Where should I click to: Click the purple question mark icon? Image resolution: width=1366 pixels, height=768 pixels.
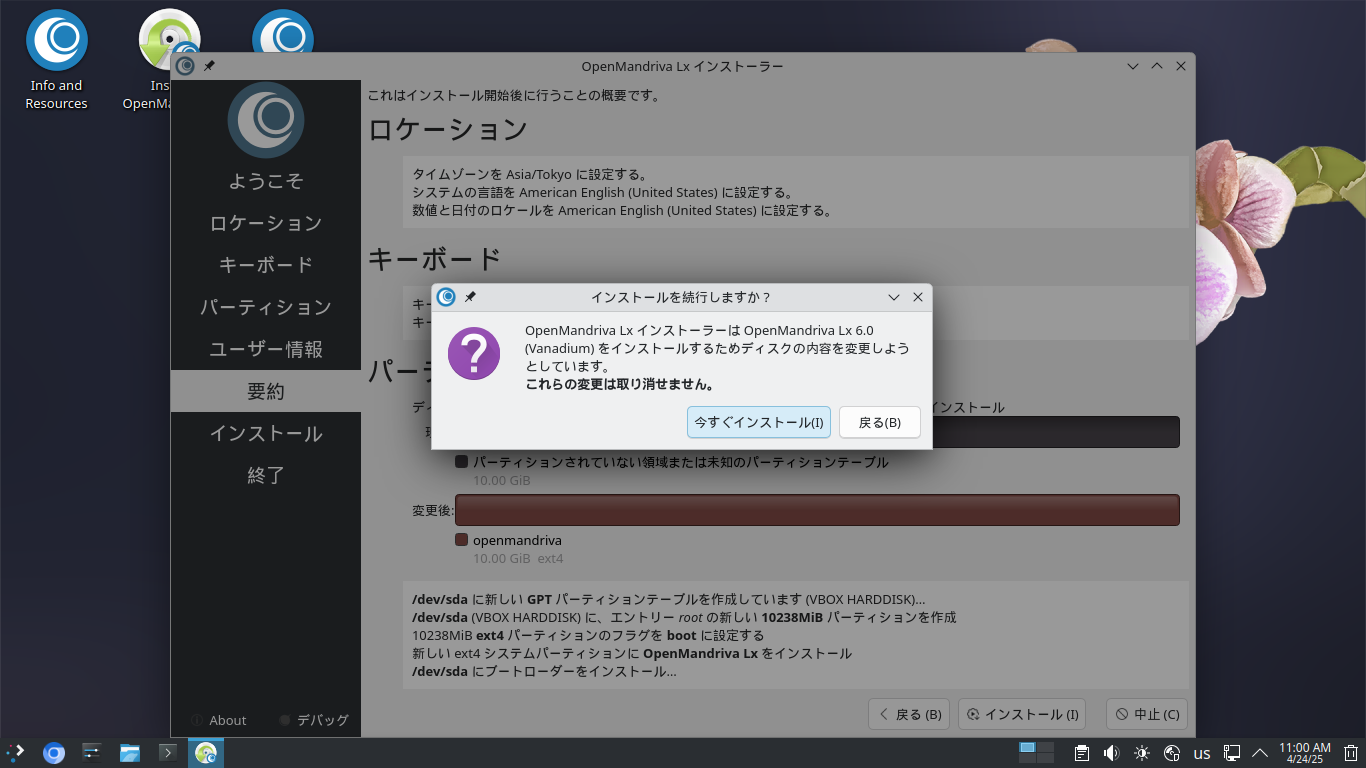pyautogui.click(x=474, y=353)
